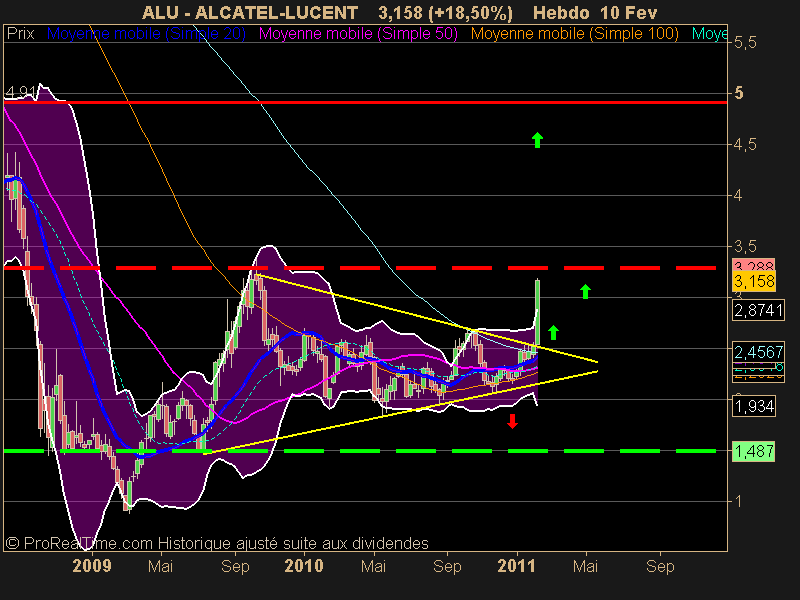Select the truncated cyan Moye legend entry
Screen dimensions: 800x600
pyautogui.click(x=709, y=34)
